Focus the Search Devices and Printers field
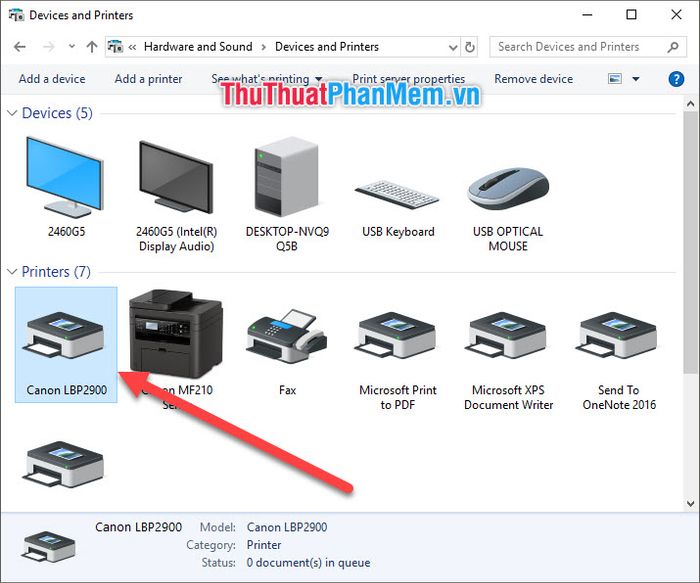This screenshot has height=583, width=700. (x=588, y=47)
